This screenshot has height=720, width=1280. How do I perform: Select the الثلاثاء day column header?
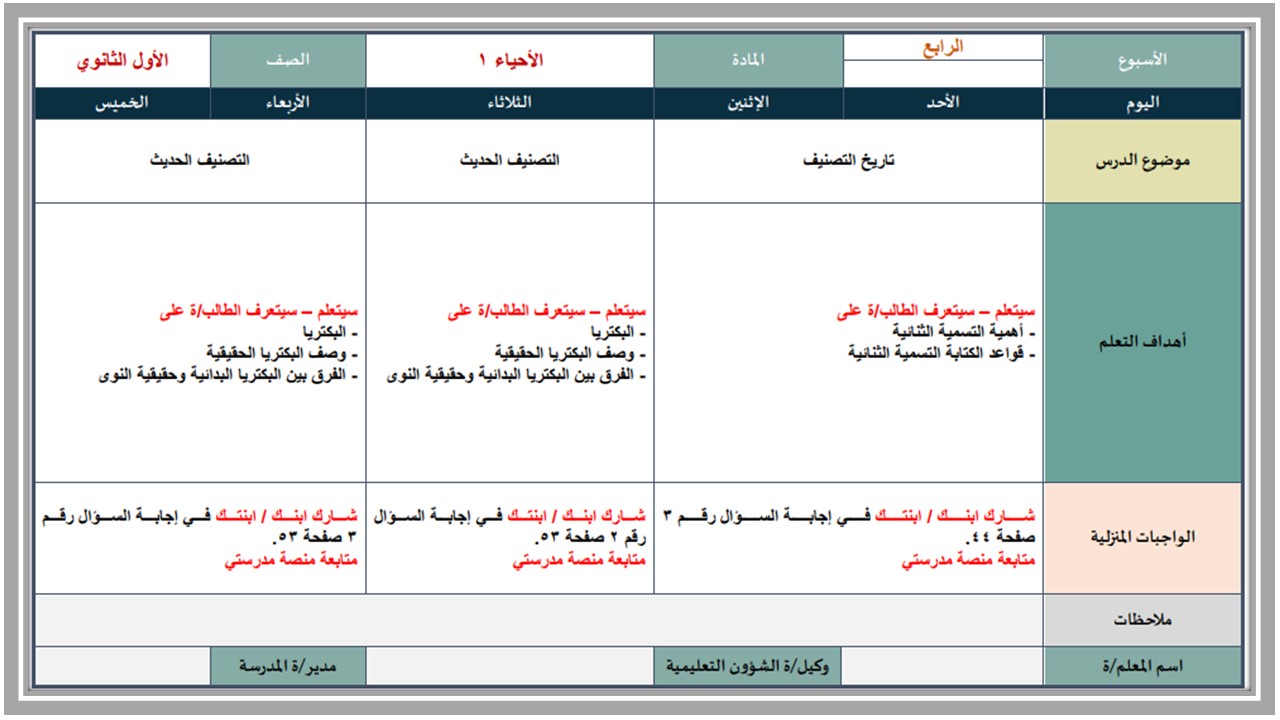[x=510, y=104]
